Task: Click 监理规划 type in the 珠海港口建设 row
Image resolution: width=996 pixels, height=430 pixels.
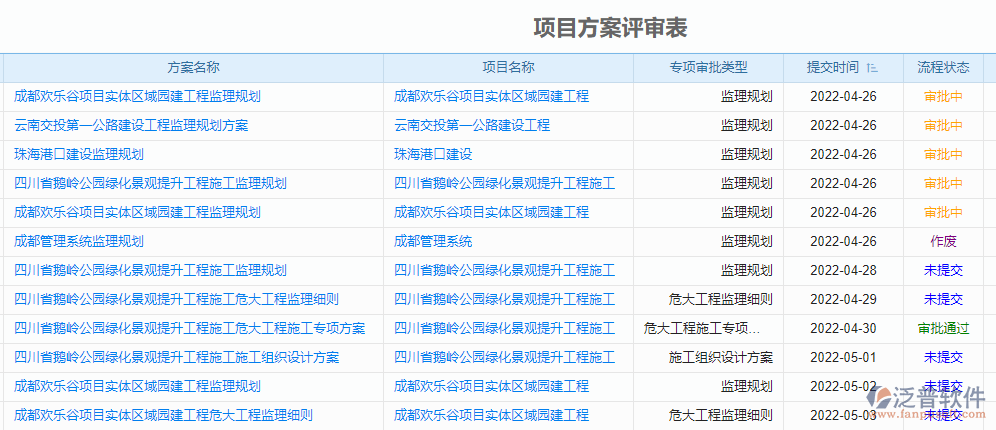Action: click(x=747, y=154)
